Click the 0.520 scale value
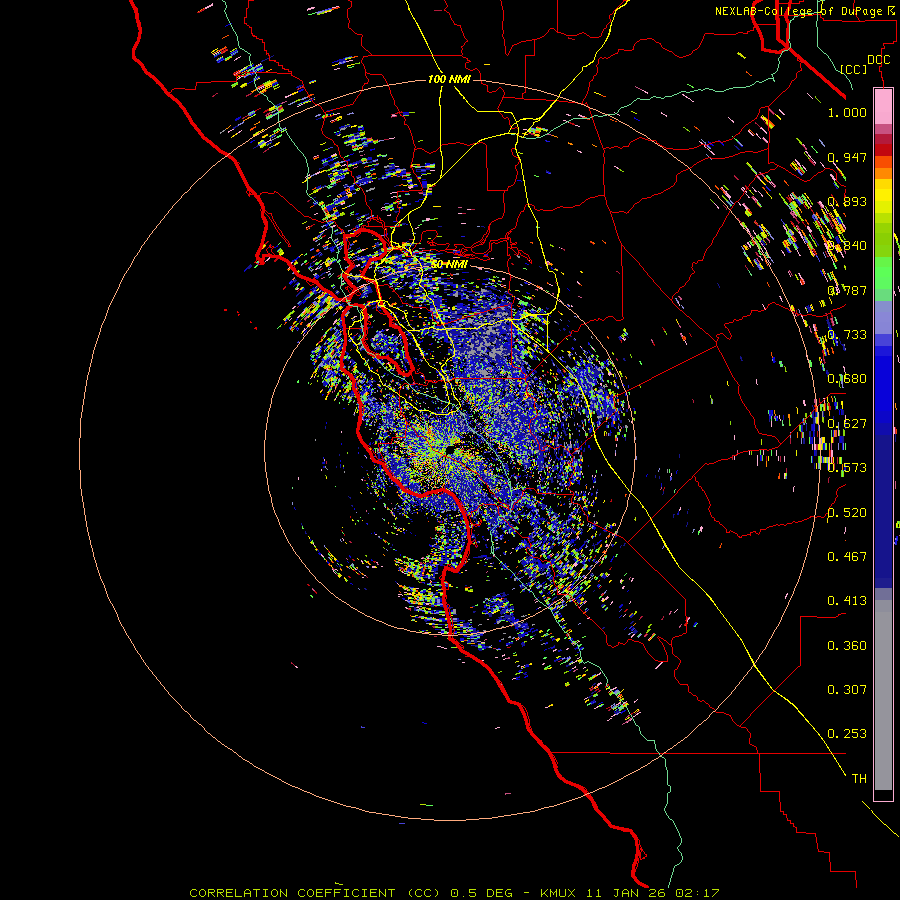This screenshot has height=900, width=900. 847,513
